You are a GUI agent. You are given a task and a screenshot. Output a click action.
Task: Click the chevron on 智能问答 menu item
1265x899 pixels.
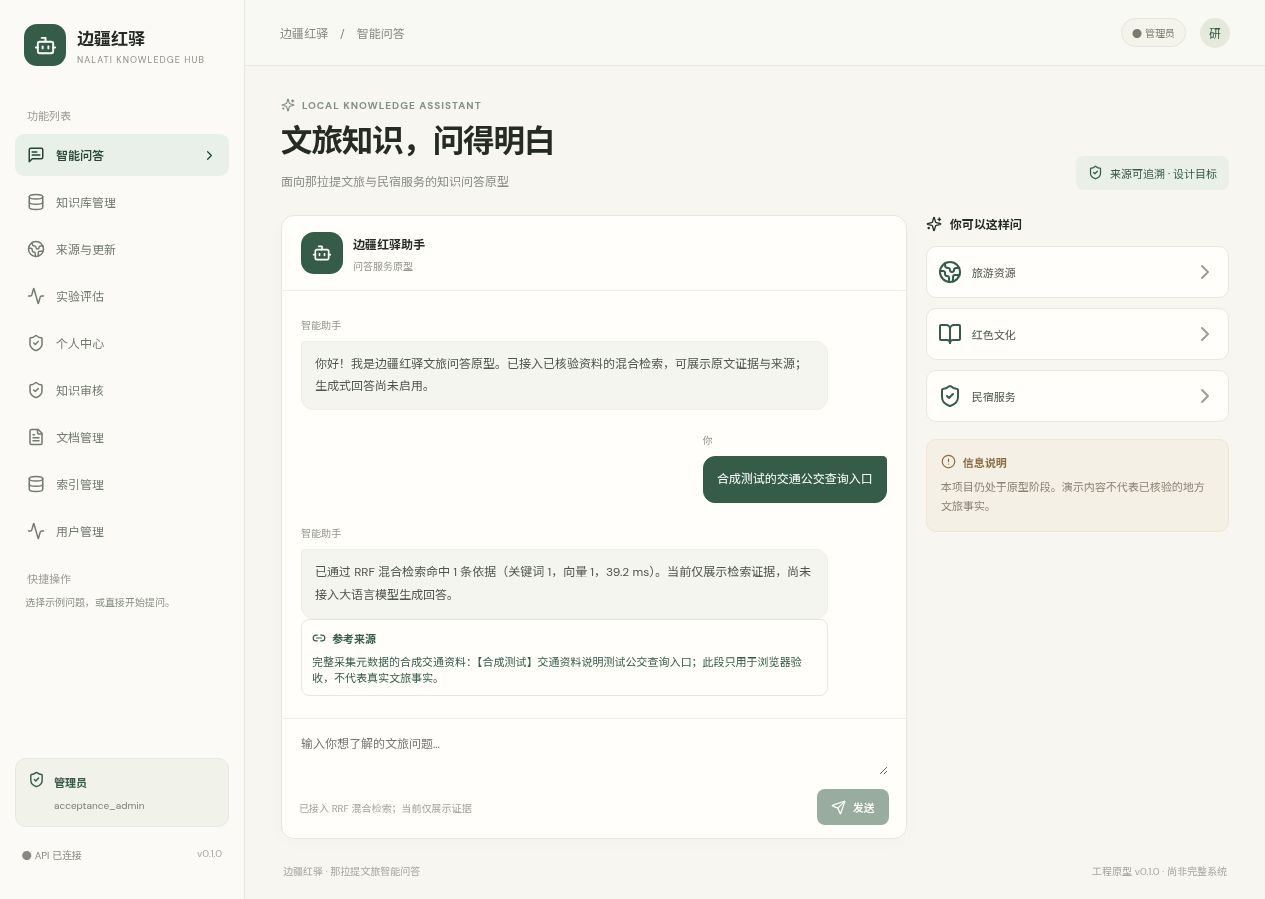click(x=209, y=155)
